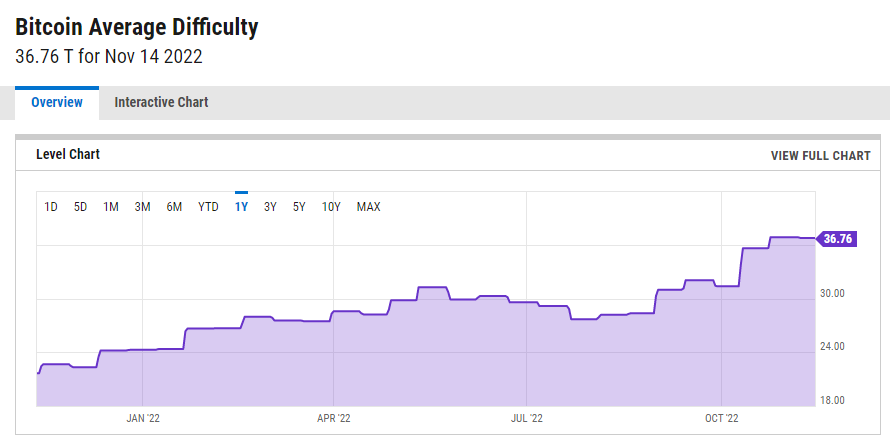Click the OCT '22 axis label
This screenshot has width=890, height=448.
coord(722,418)
